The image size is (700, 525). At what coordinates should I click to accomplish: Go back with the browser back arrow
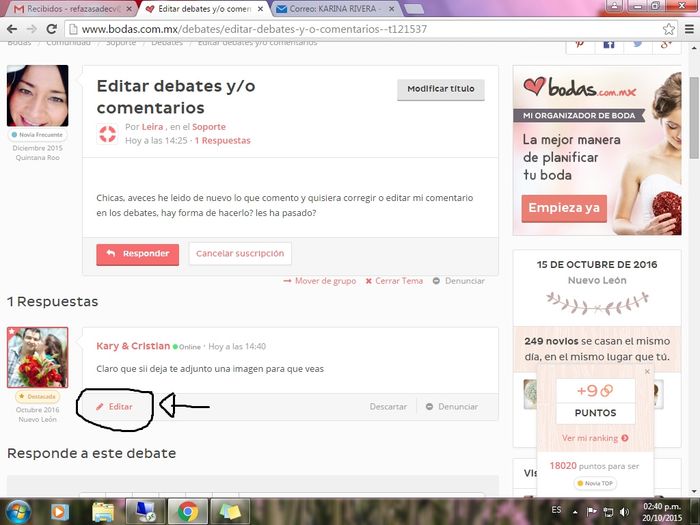click(x=12, y=29)
